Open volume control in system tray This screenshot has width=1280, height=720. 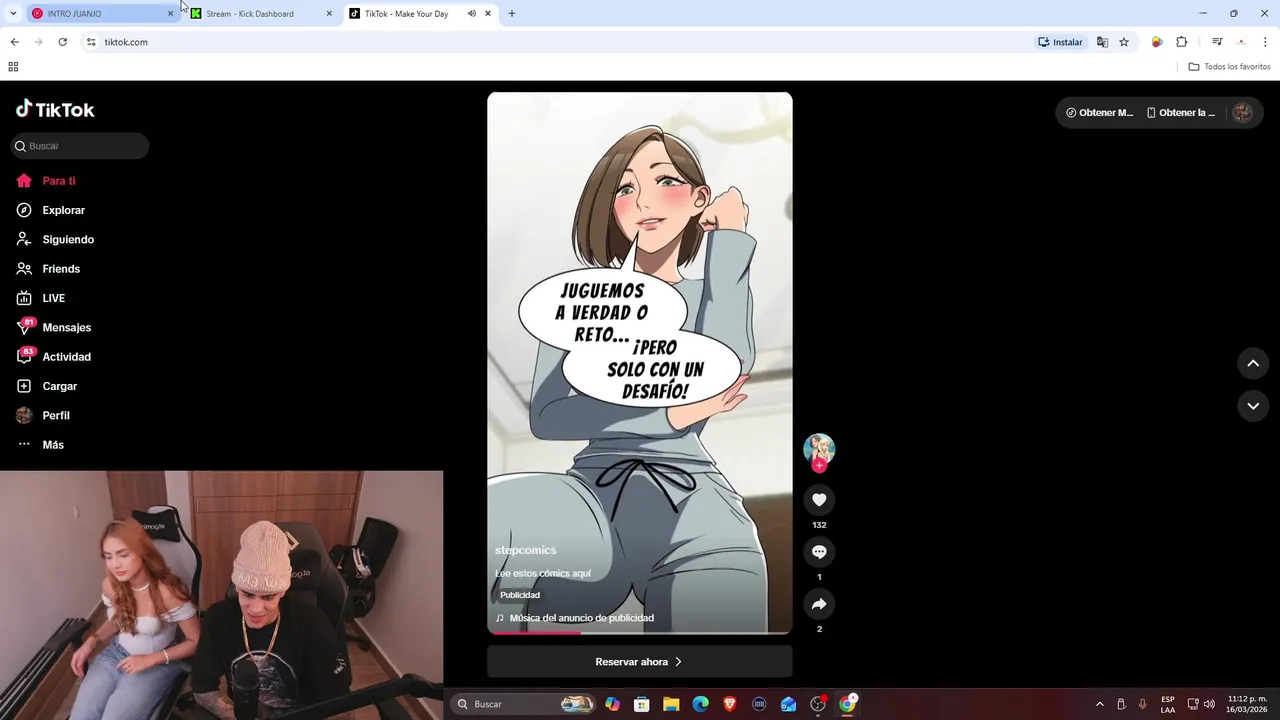coord(1209,704)
